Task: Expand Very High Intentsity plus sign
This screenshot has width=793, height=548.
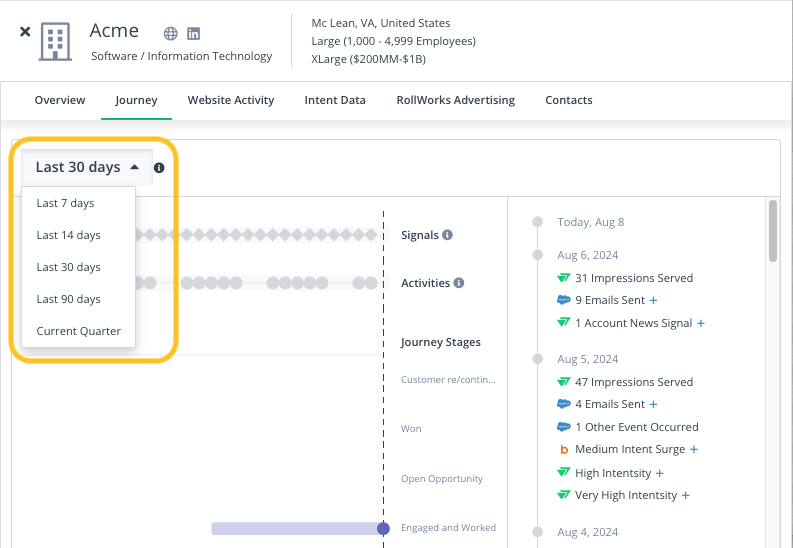Action: coord(685,495)
